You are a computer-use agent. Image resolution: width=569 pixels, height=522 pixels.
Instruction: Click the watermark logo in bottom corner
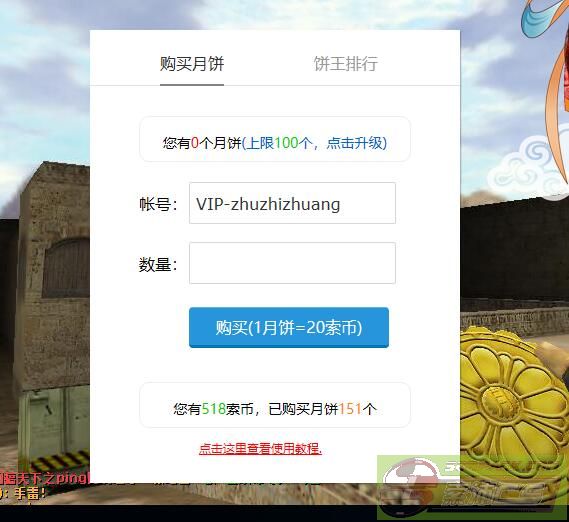pyautogui.click(x=470, y=488)
